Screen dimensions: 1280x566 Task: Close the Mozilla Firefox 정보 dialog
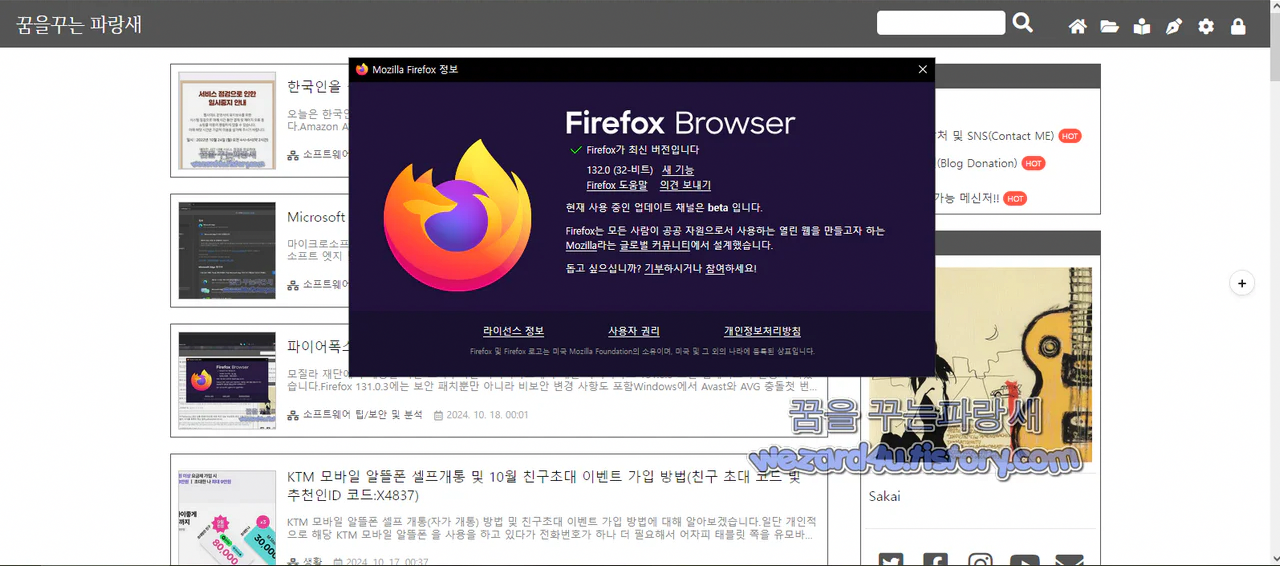point(922,69)
